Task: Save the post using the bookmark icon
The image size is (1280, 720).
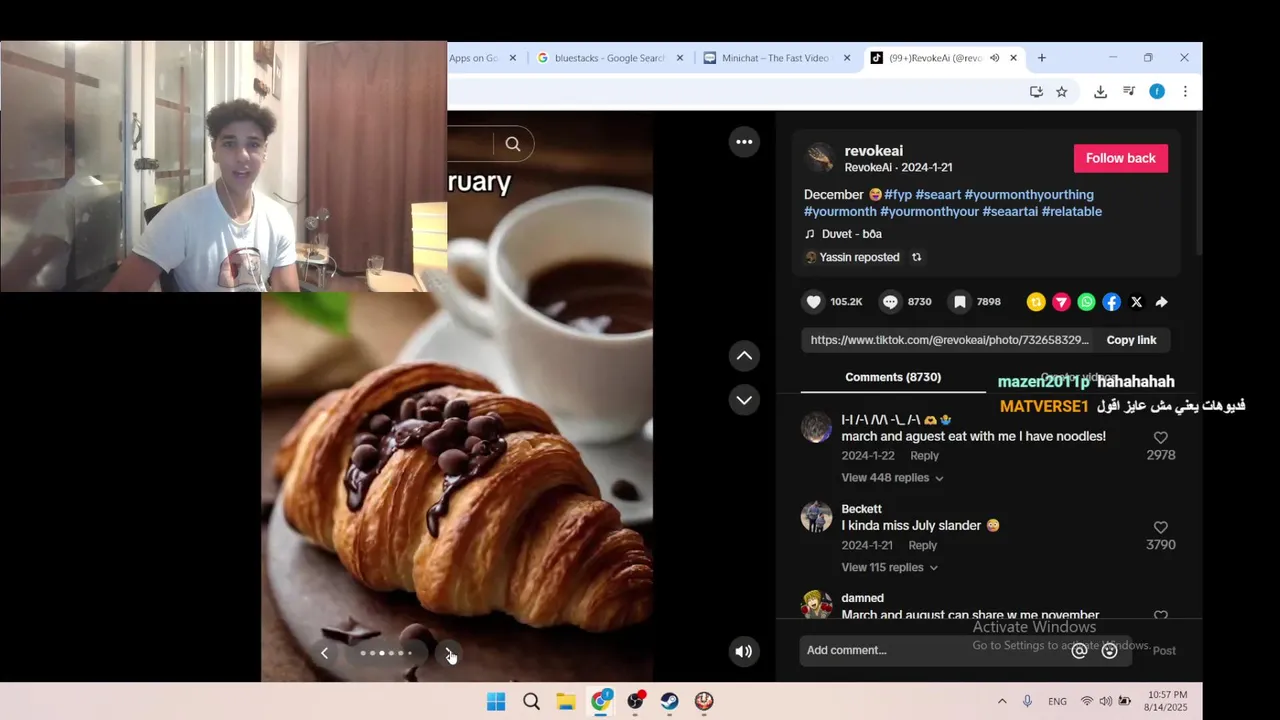Action: [960, 302]
